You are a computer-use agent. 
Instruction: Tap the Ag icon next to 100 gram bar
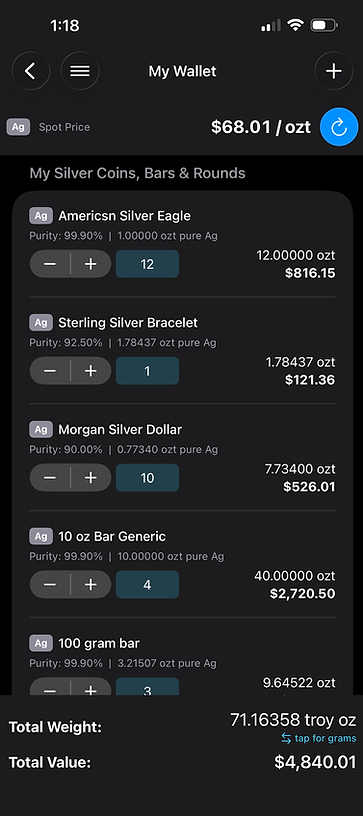coord(41,643)
